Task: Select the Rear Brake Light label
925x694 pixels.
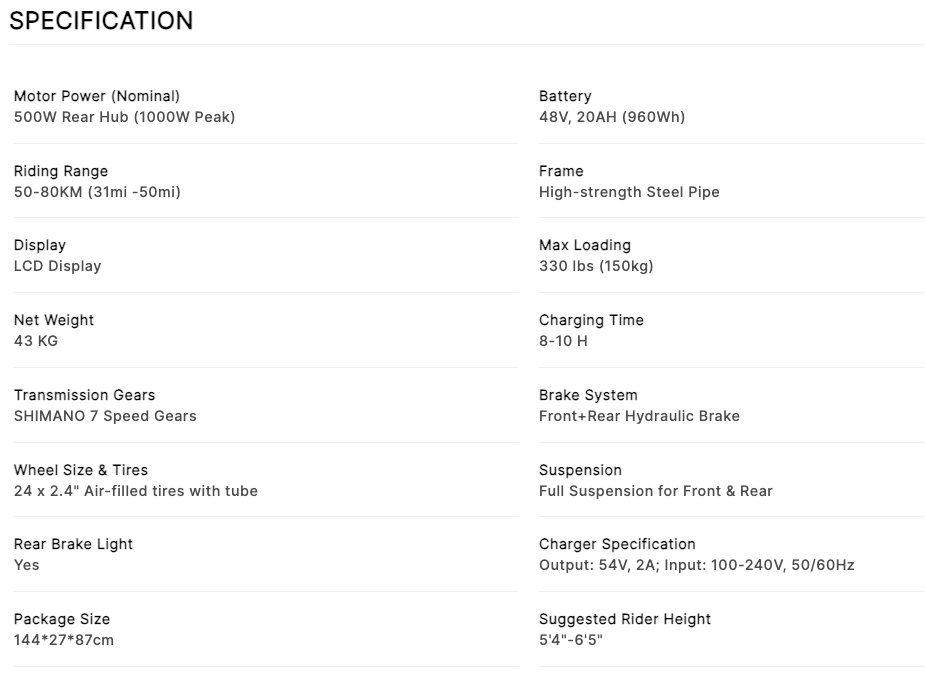Action: pos(73,544)
